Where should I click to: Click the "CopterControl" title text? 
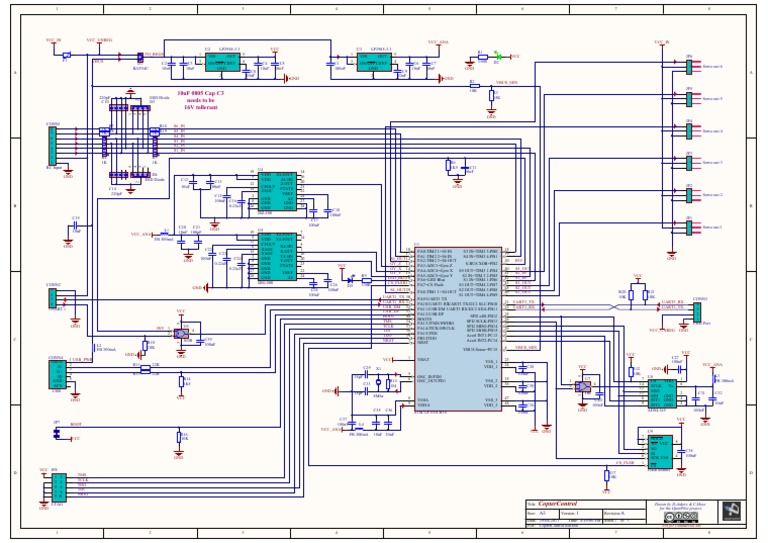coord(557,504)
